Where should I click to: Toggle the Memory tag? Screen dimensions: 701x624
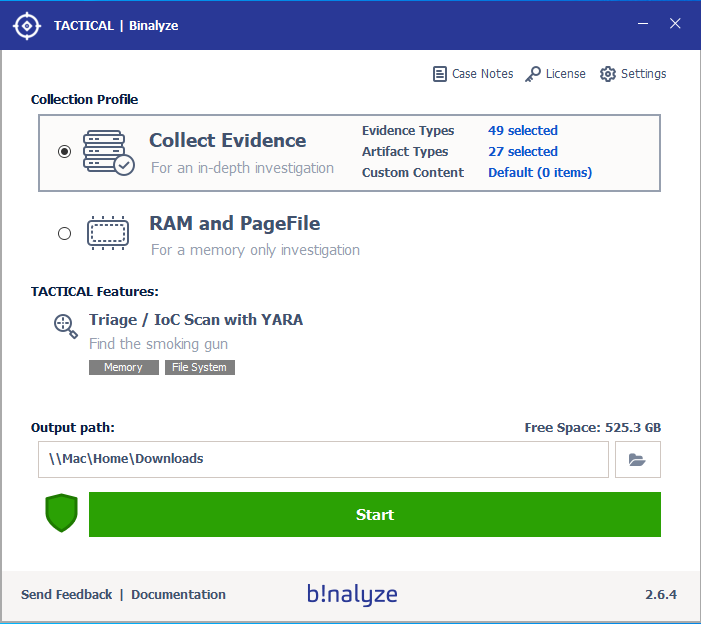click(x=123, y=367)
